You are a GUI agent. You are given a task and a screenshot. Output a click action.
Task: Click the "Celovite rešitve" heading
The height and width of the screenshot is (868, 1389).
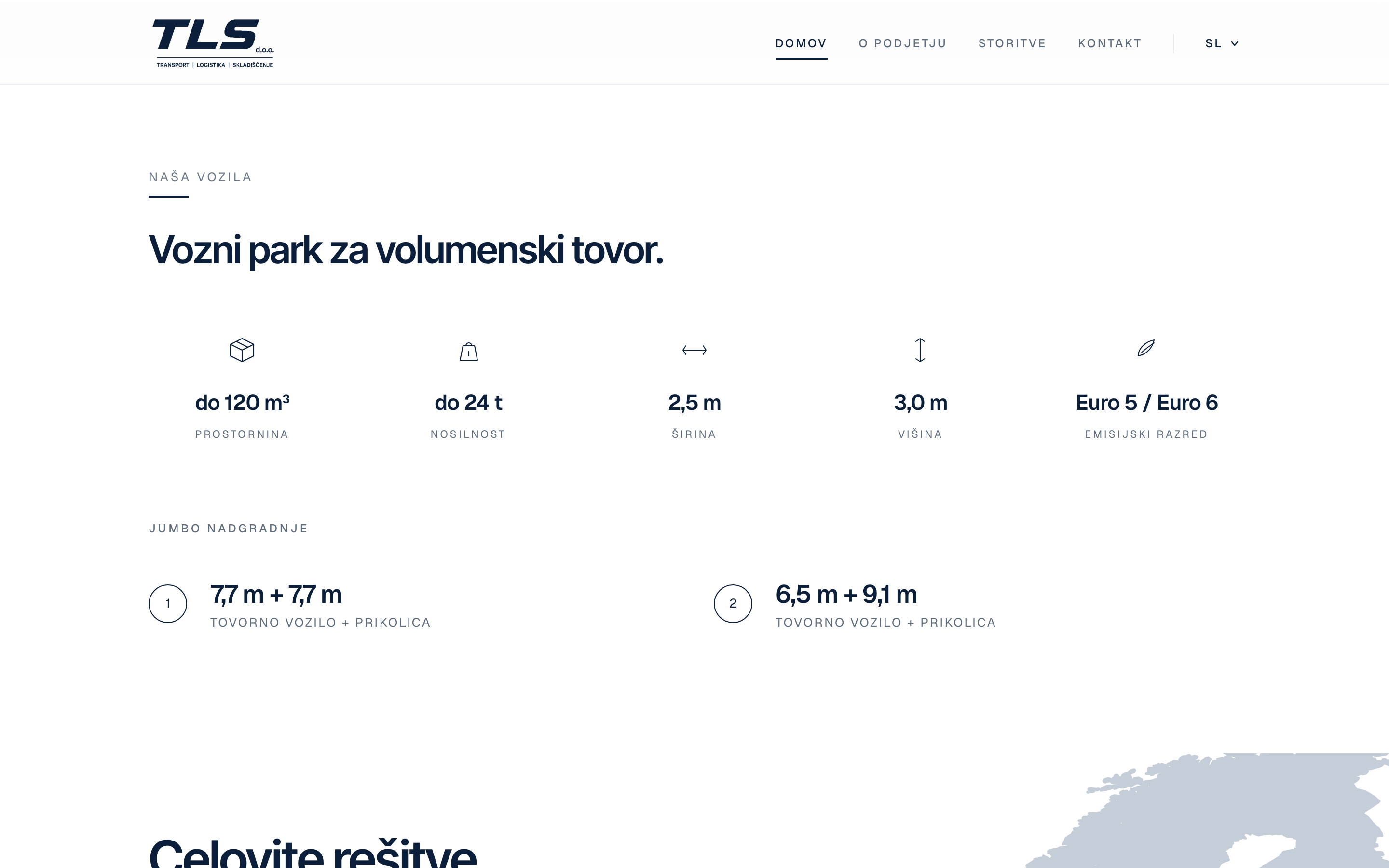click(313, 854)
